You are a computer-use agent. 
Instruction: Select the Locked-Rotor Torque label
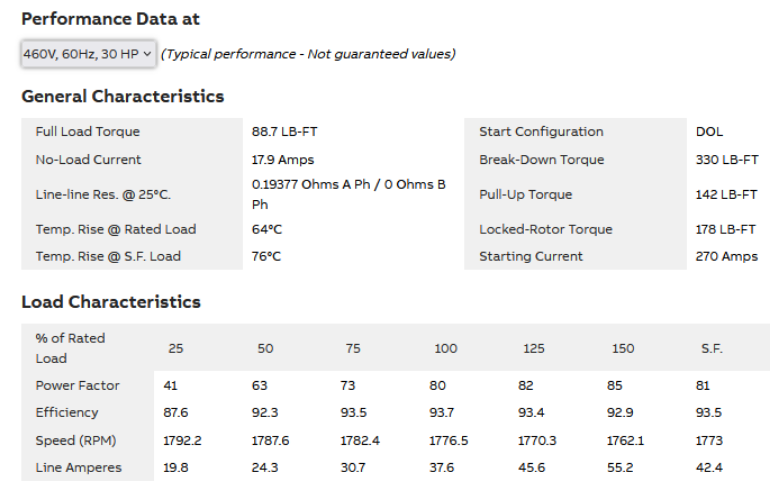tap(545, 229)
